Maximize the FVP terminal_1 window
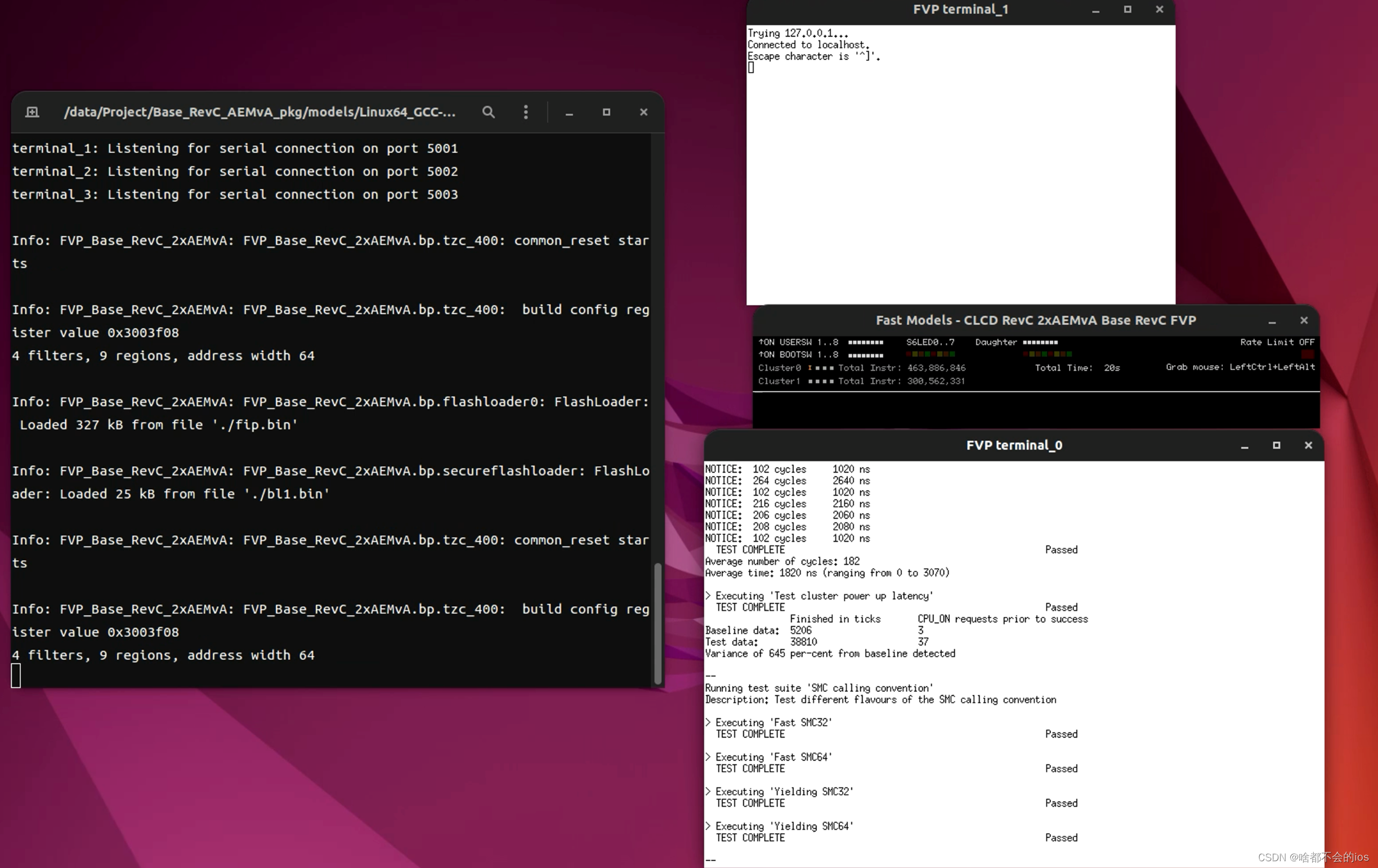This screenshot has height=868, width=1378. [1128, 9]
